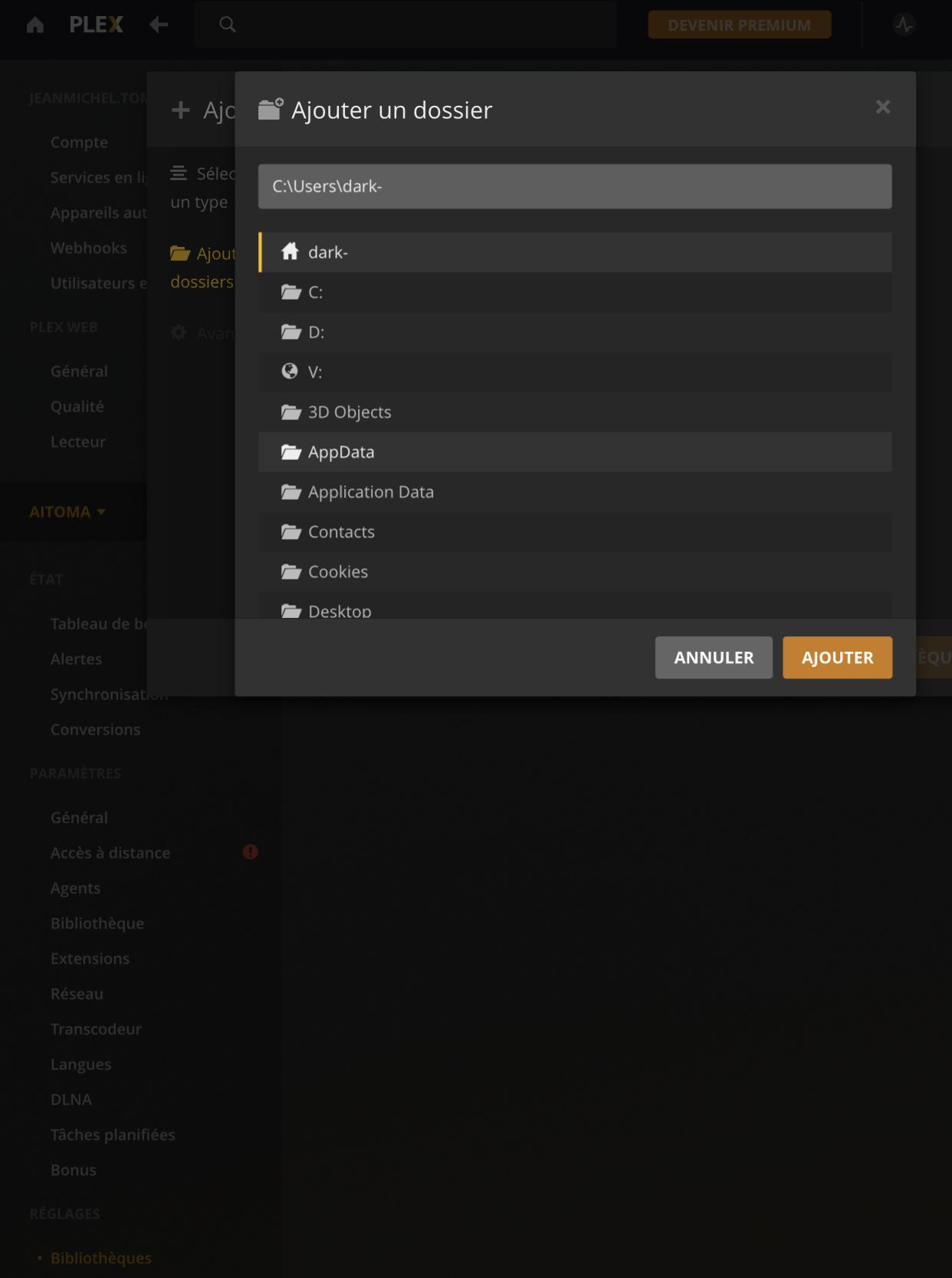Click the AJOUTER button
This screenshot has width=952, height=1278.
click(x=837, y=658)
